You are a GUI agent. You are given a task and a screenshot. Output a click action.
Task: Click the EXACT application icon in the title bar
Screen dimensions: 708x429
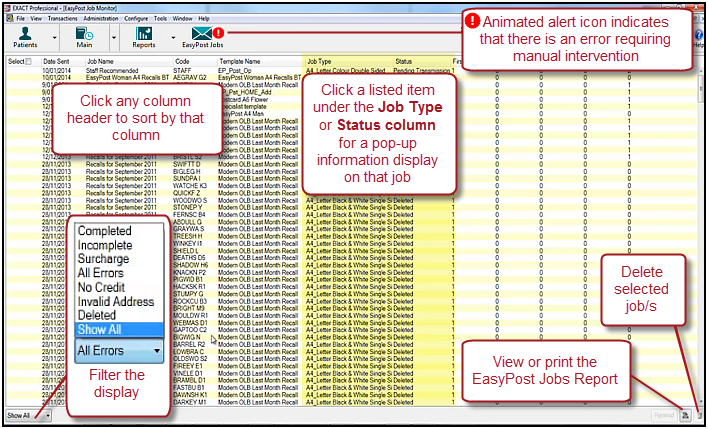tap(10, 8)
